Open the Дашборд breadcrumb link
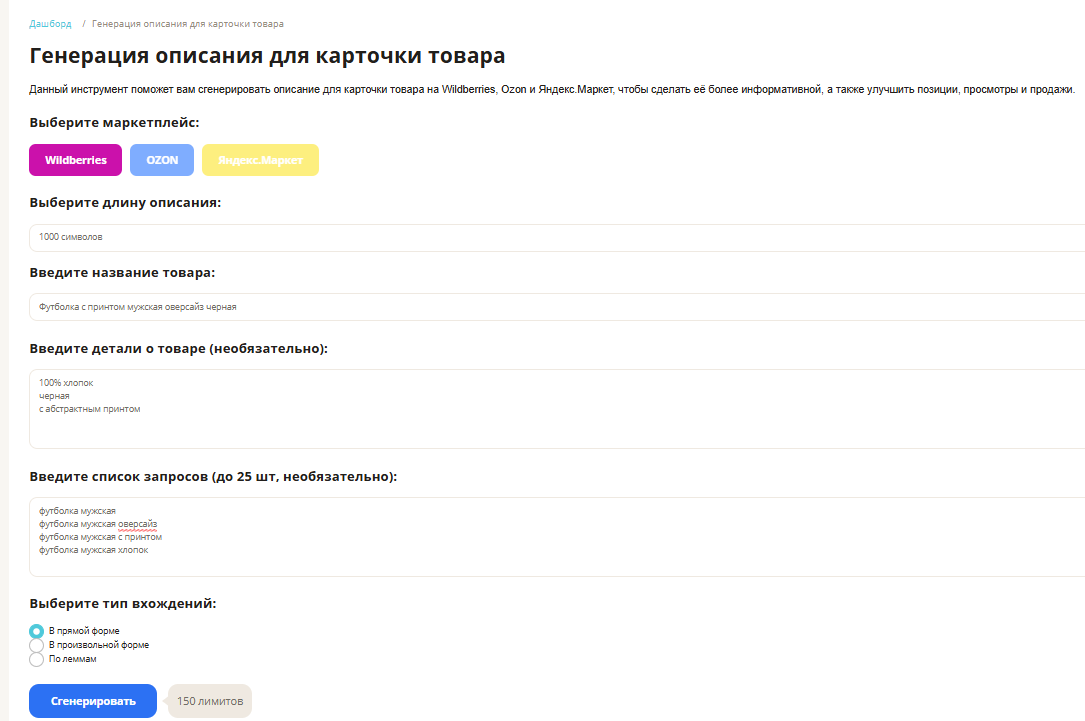Image resolution: width=1085 pixels, height=721 pixels. click(50, 24)
